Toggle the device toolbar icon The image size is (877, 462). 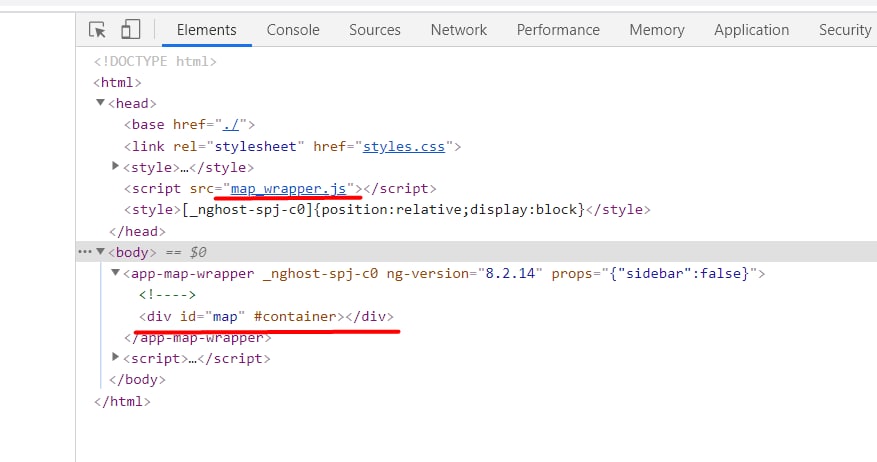(130, 30)
